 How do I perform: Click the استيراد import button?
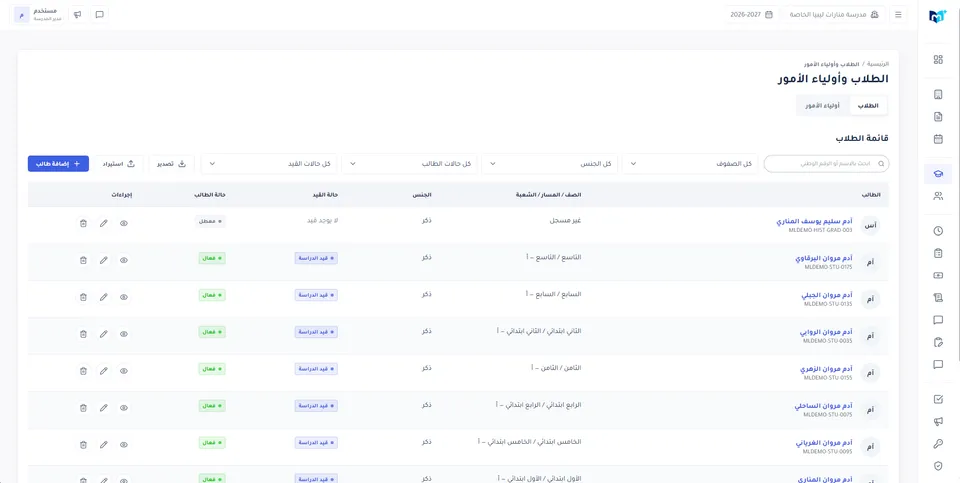click(119, 163)
